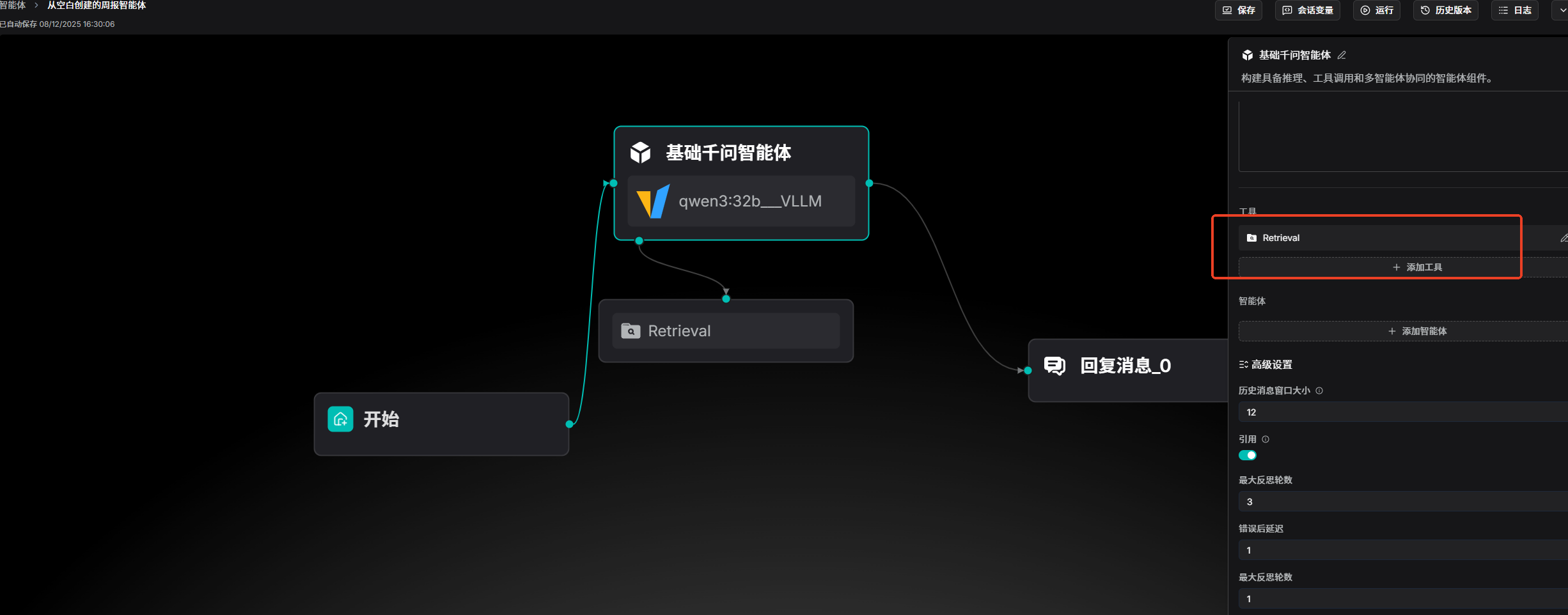Viewport: 1568px width, 615px height.
Task: Expand the top-right dropdown chevron
Action: pyautogui.click(x=1562, y=10)
